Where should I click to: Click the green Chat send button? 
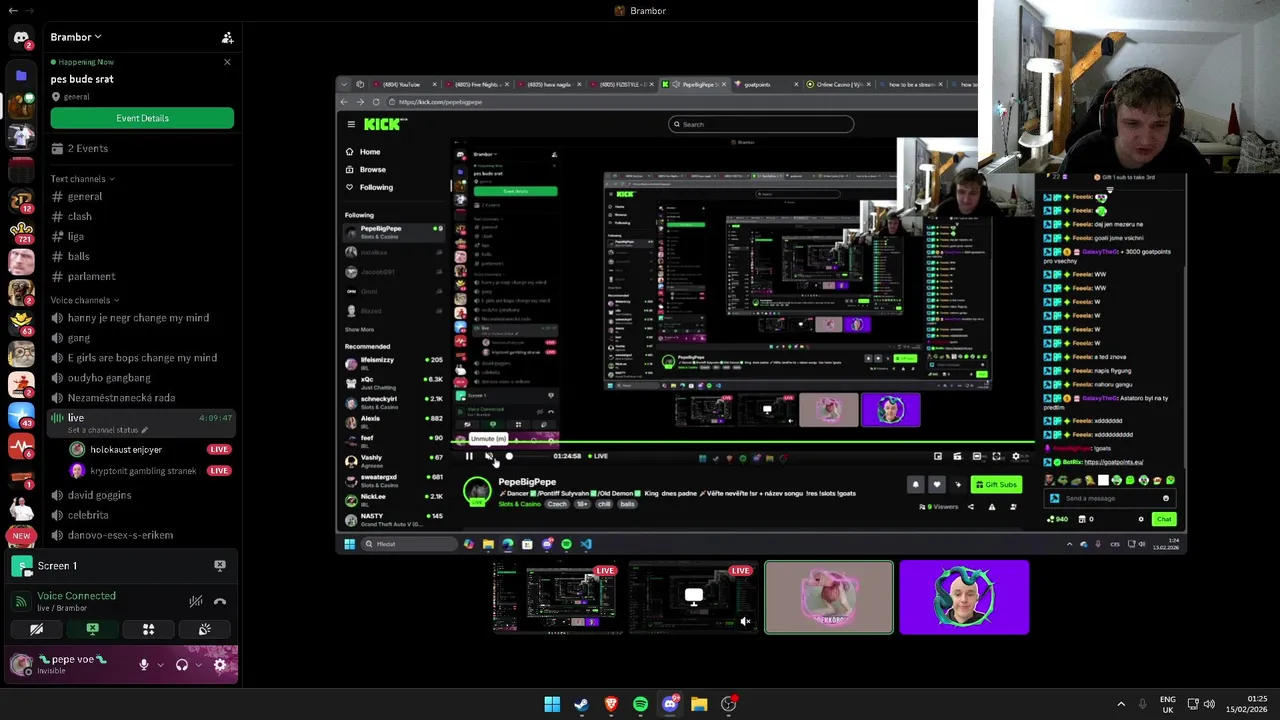click(1163, 519)
